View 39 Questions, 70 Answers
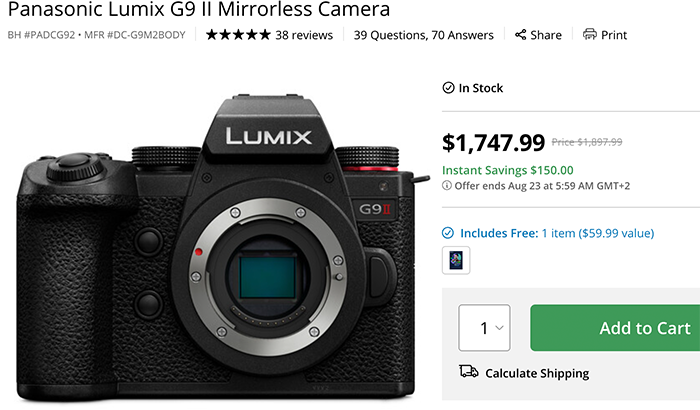Viewport: 700px width, 410px height. coord(424,35)
